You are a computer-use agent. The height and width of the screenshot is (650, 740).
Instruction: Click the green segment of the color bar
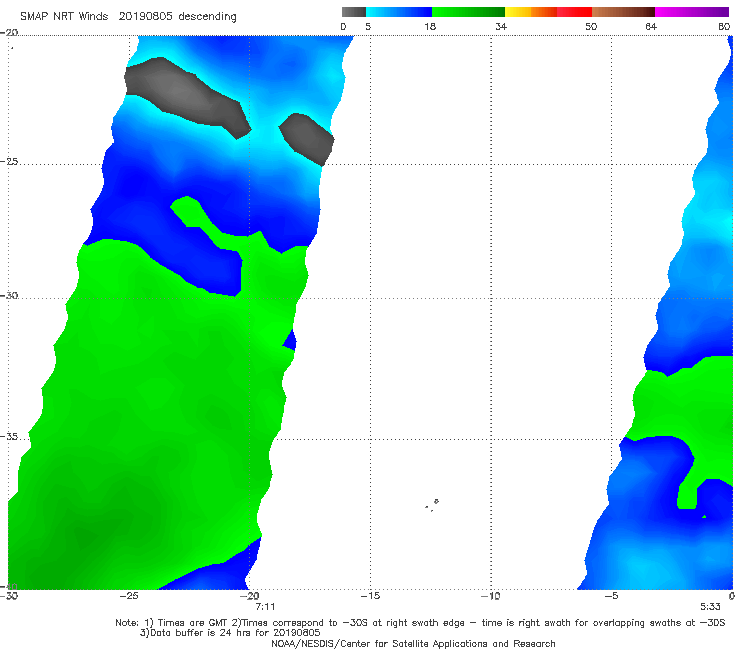pos(468,12)
